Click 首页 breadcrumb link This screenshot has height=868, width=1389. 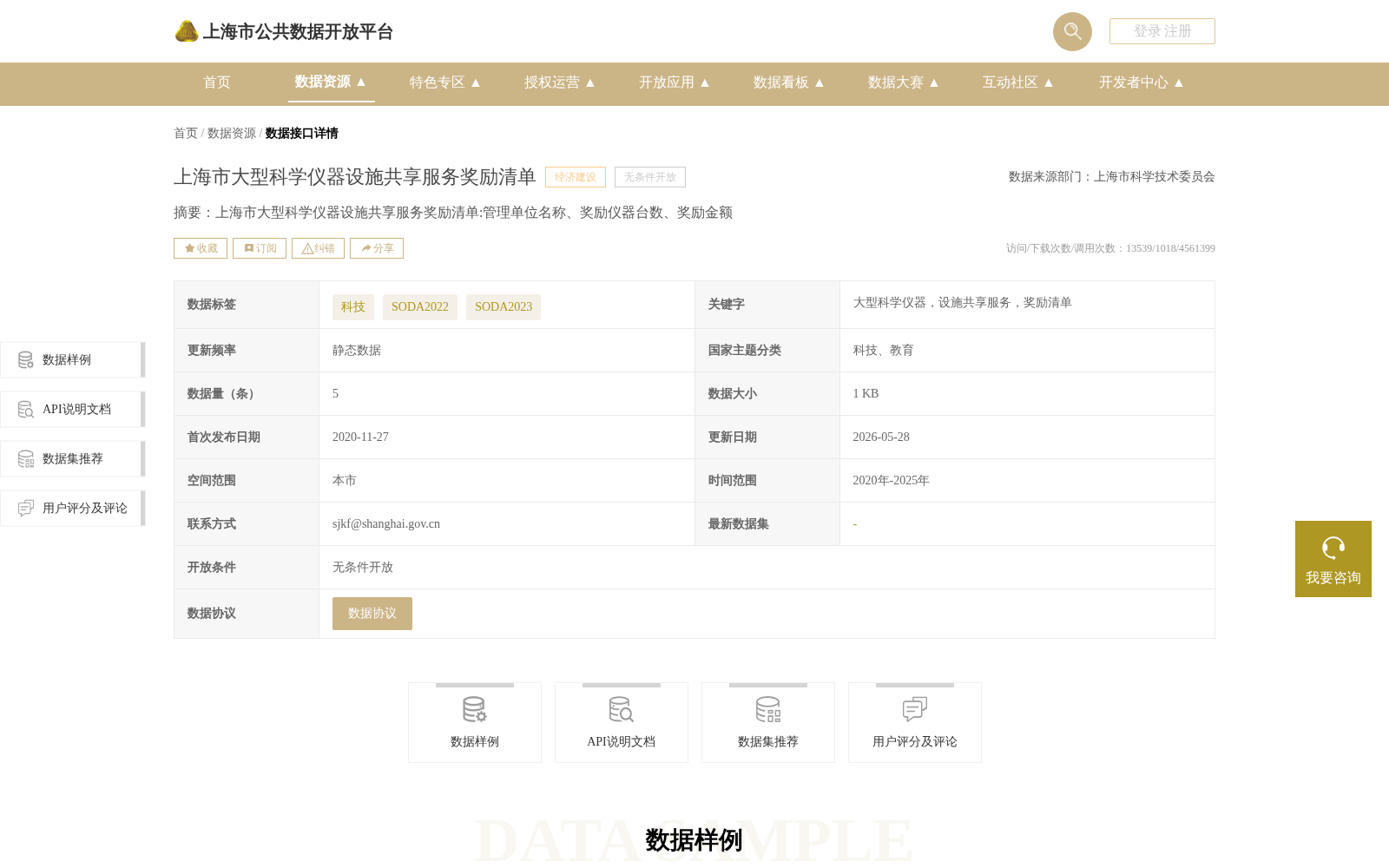click(x=186, y=133)
